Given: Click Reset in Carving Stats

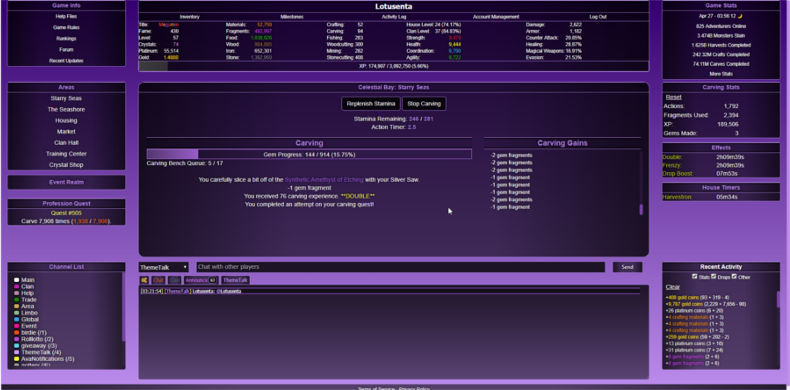Looking at the screenshot, I should pos(673,97).
